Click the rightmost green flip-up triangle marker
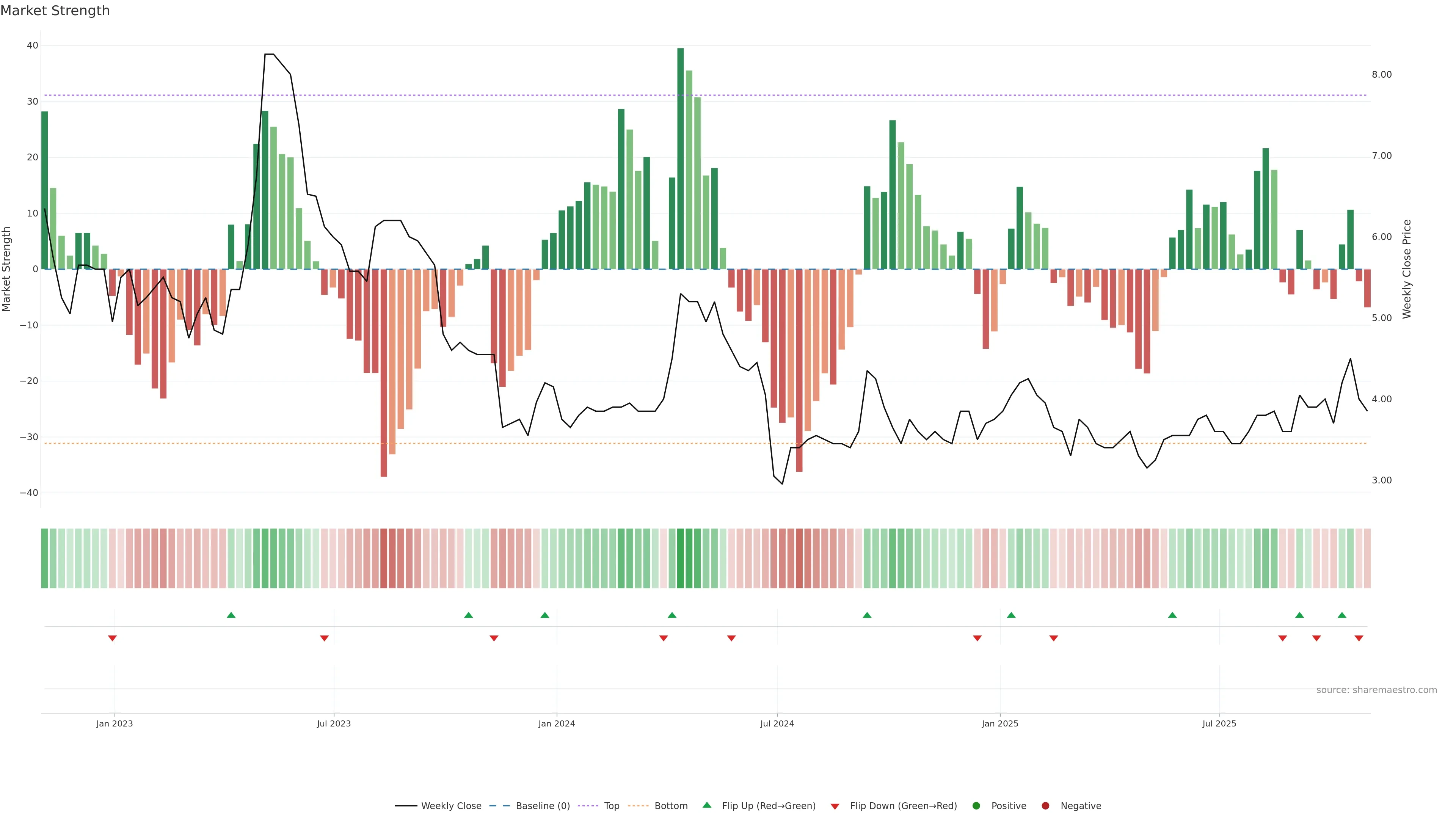 tap(1342, 615)
